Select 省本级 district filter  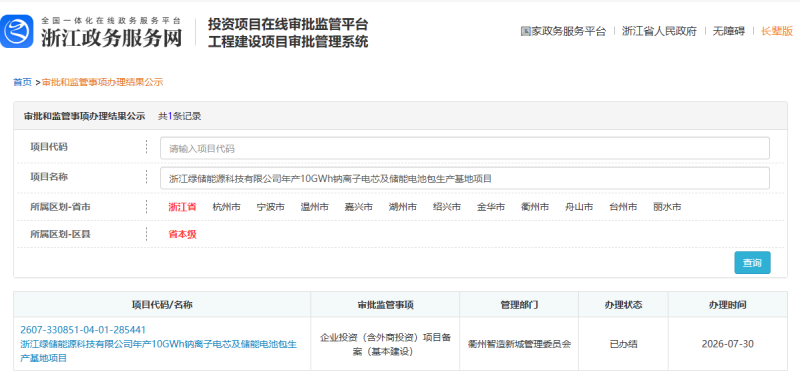182,235
